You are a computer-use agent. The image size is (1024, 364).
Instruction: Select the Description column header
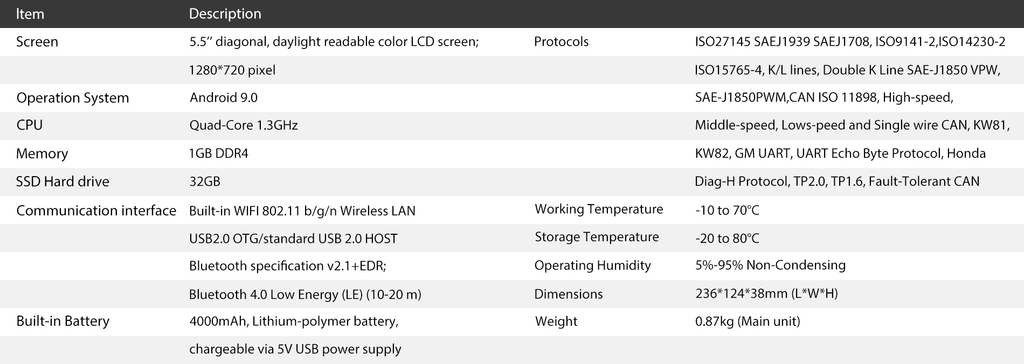pyautogui.click(x=225, y=13)
